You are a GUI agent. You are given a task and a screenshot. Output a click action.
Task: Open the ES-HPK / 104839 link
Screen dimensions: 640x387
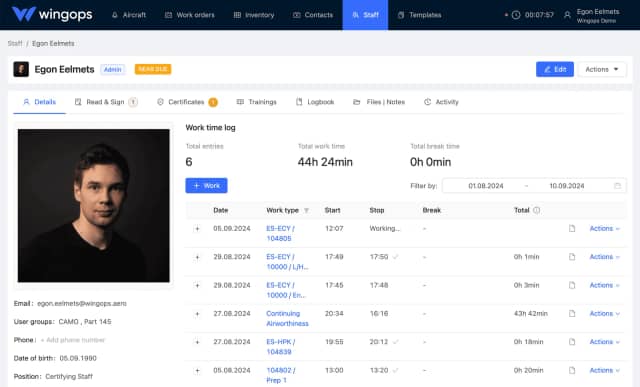pos(280,347)
